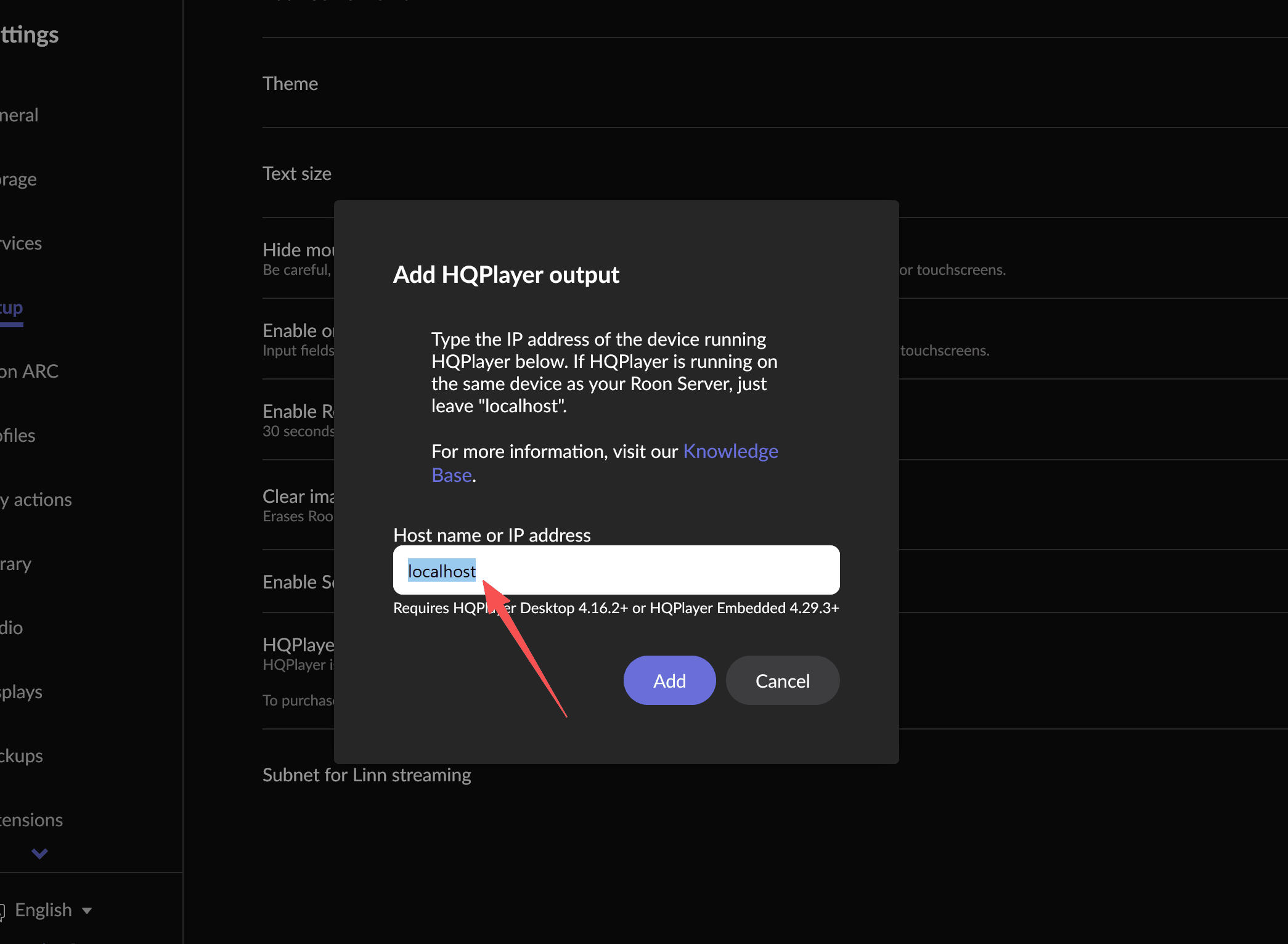1288x944 pixels.
Task: Open the Storage settings tab
Action: (x=18, y=179)
